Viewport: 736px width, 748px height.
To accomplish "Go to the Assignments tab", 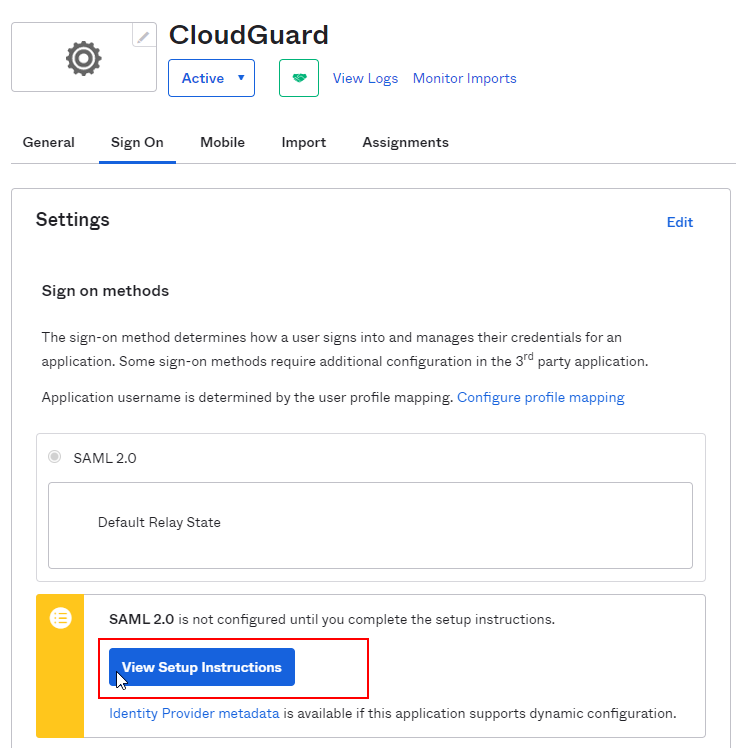I will click(405, 142).
